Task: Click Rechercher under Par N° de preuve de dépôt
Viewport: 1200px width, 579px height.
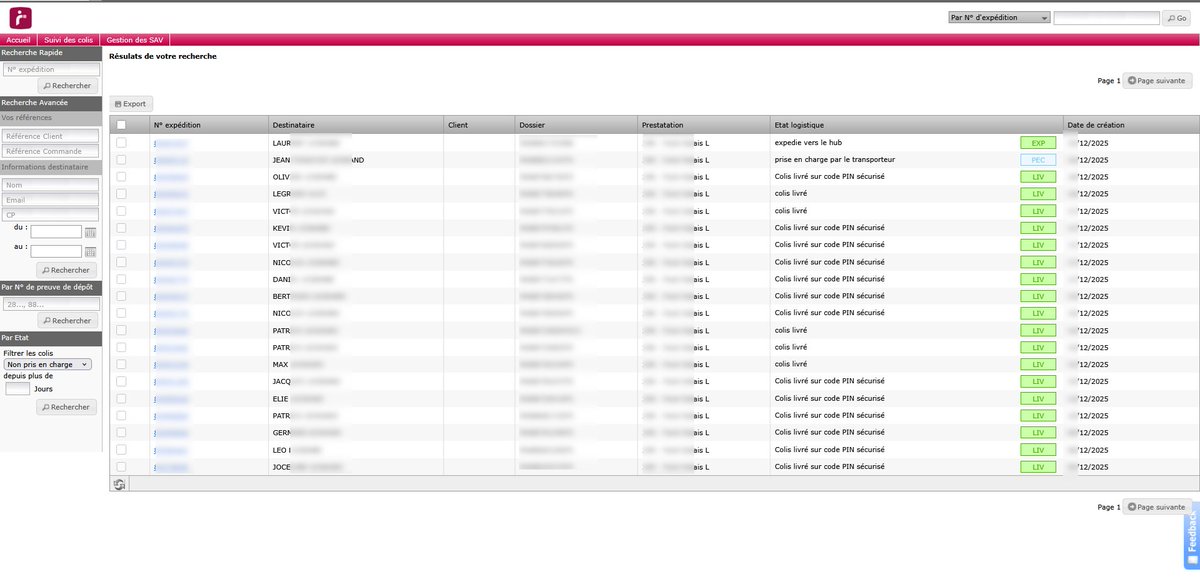Action: (67, 320)
